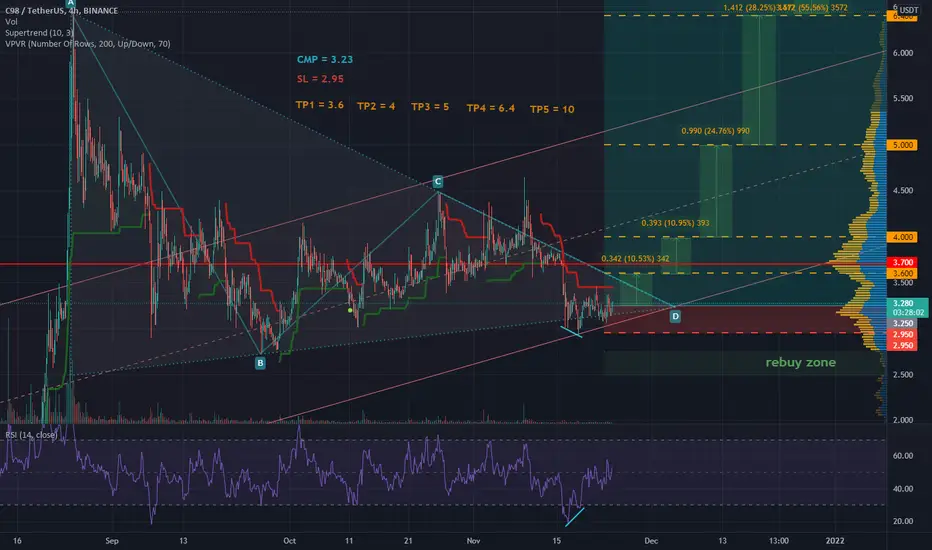Click the Dec date axis label
The width and height of the screenshot is (932, 550).
651,541
